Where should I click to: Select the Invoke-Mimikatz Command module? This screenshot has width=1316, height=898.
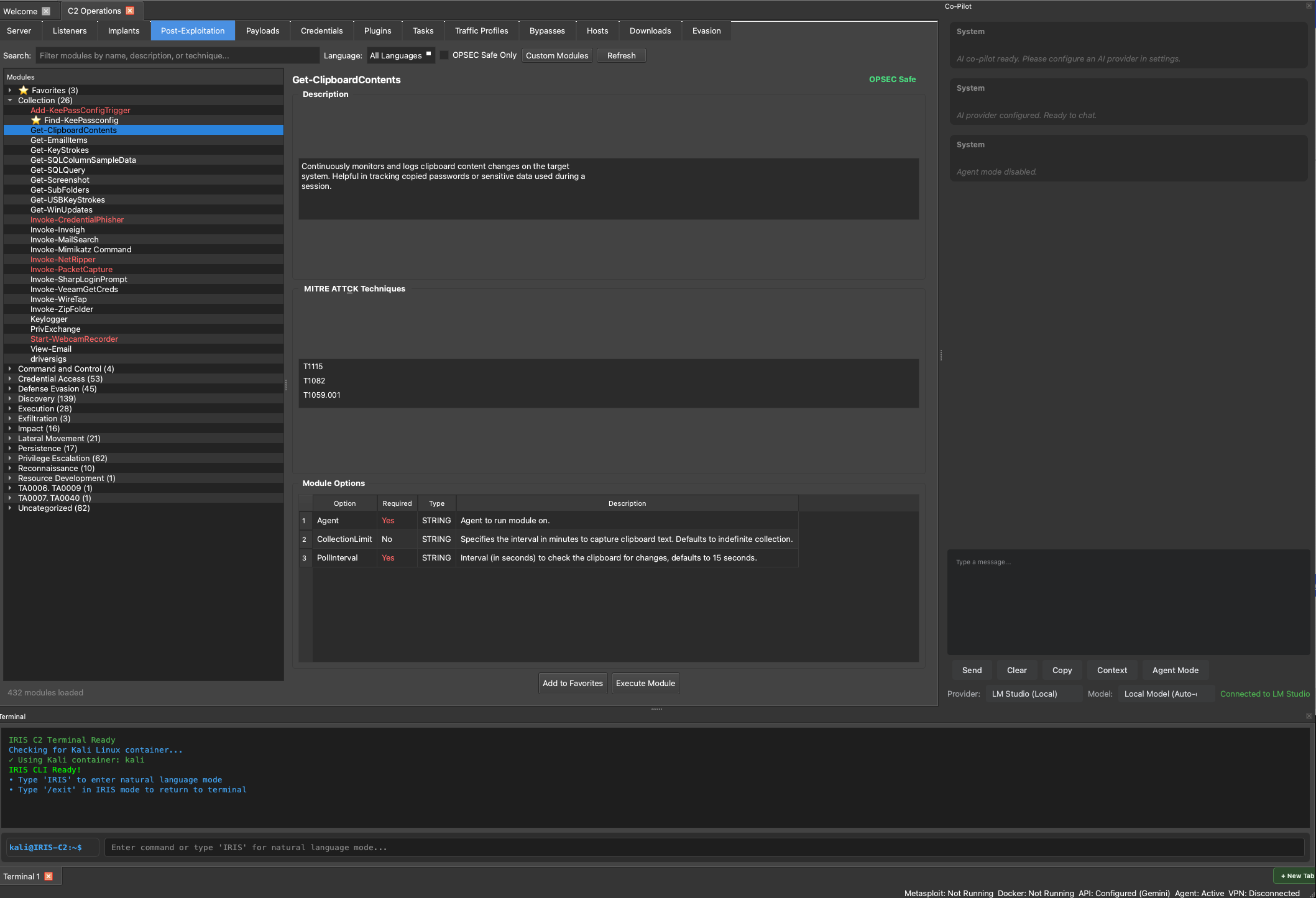point(81,249)
